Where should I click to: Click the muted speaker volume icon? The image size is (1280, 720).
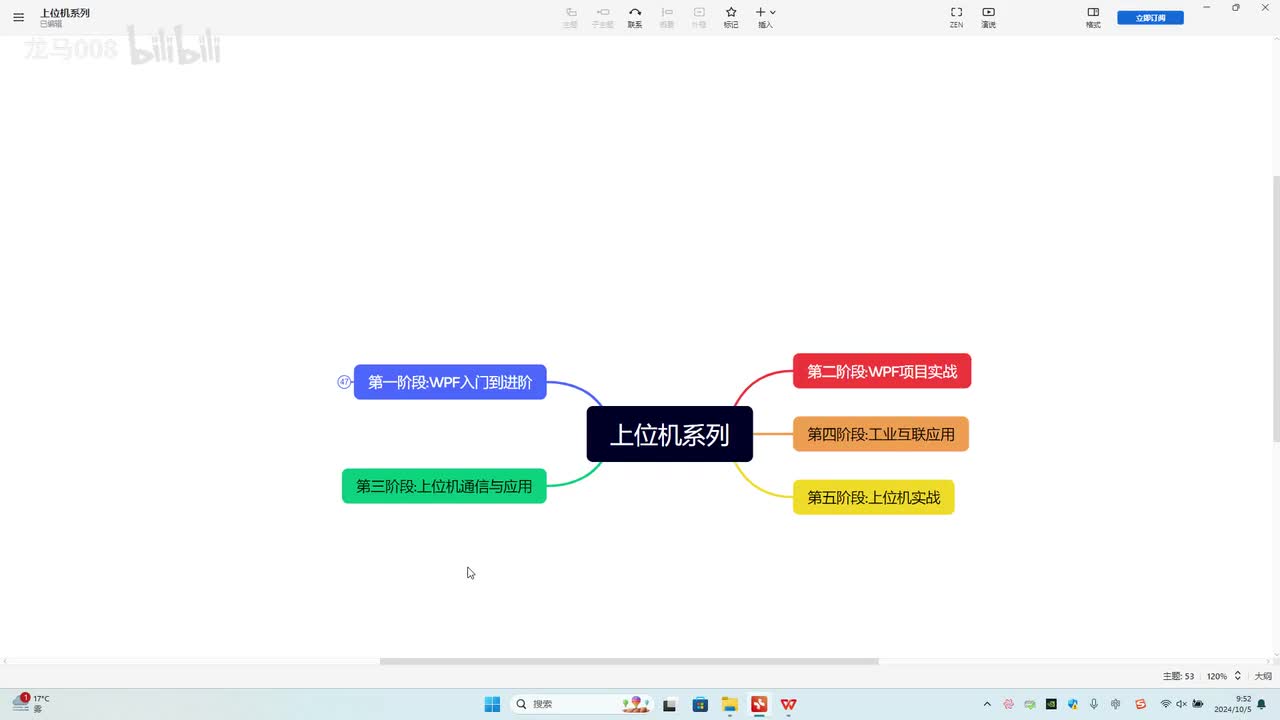[x=1181, y=704]
